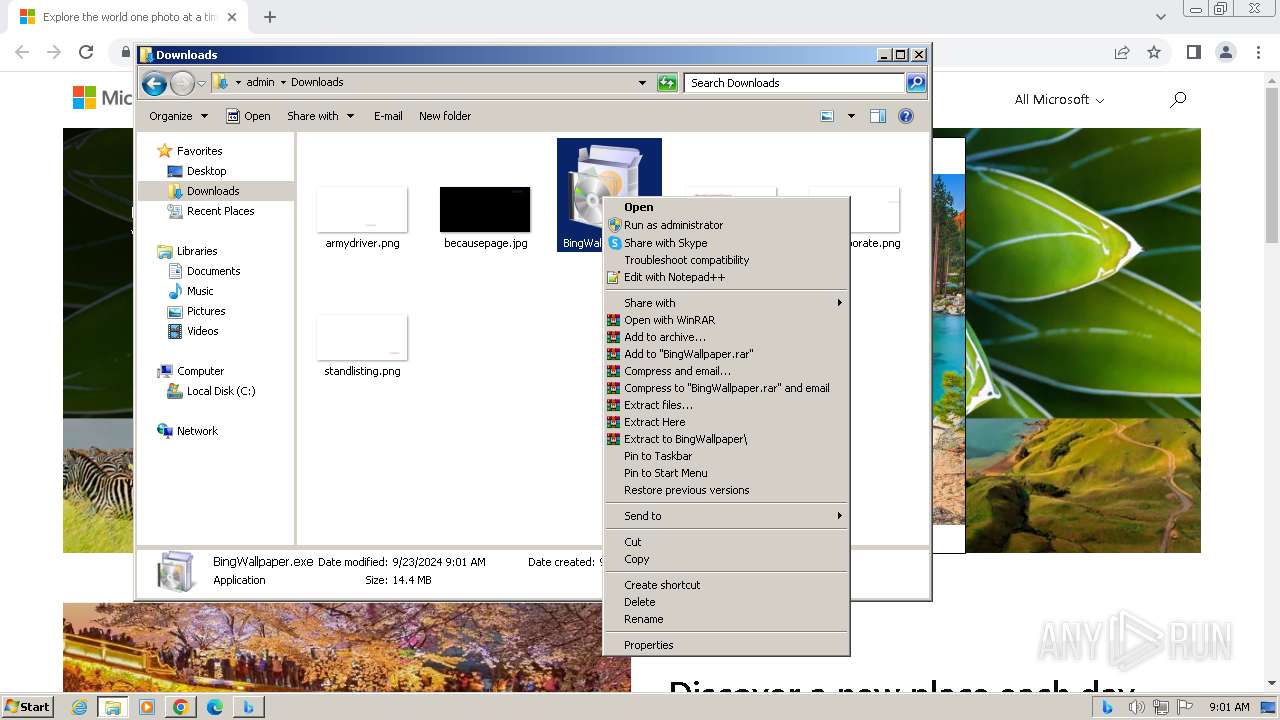Choose Extract files...
Viewport: 1280px width, 720px height.
727,405
